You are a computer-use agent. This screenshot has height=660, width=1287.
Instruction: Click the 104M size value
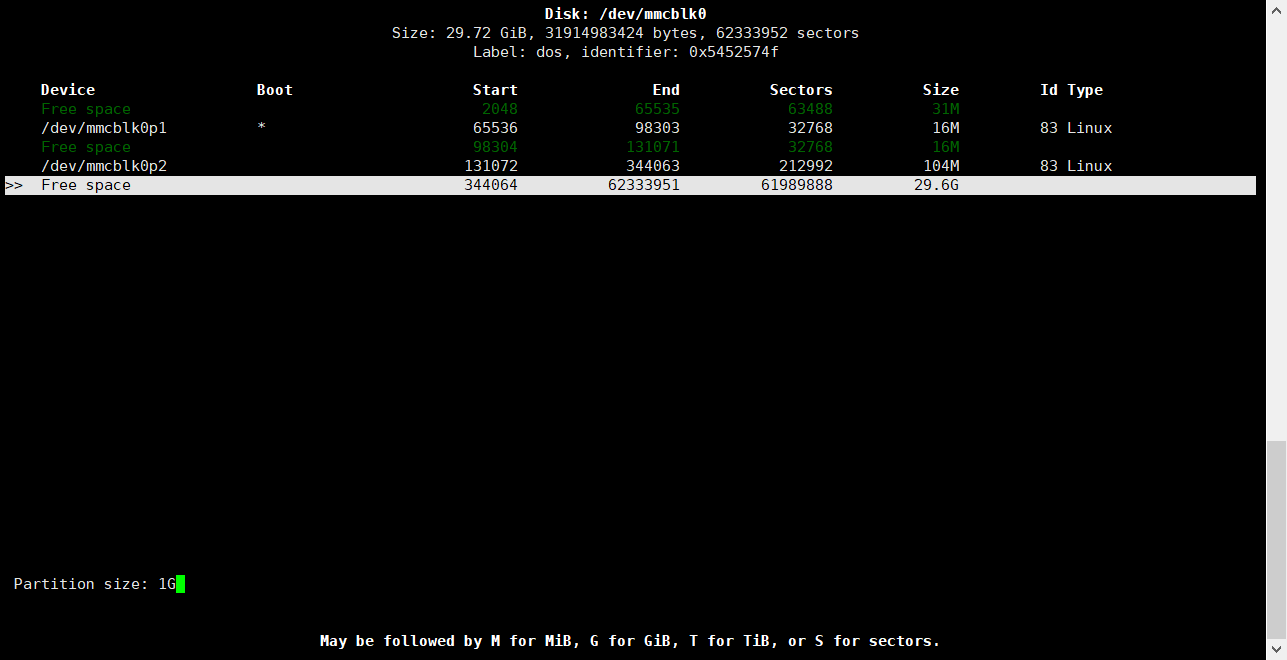pyautogui.click(x=941, y=166)
